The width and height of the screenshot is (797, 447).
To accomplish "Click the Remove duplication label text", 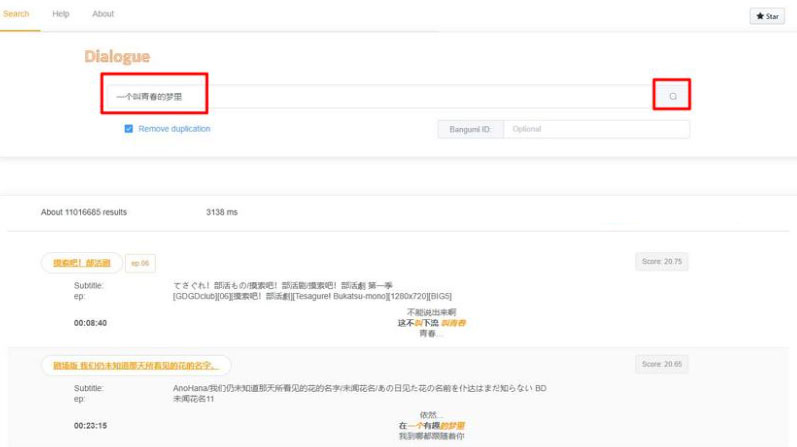I will click(x=174, y=129).
